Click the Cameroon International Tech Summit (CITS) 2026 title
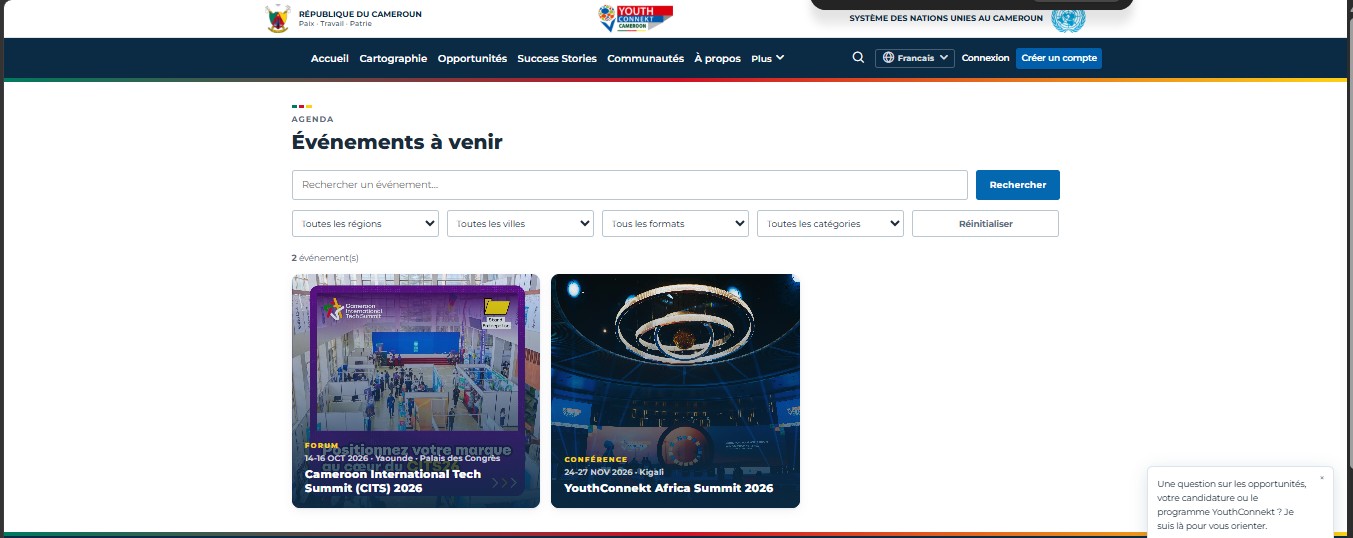 click(393, 481)
